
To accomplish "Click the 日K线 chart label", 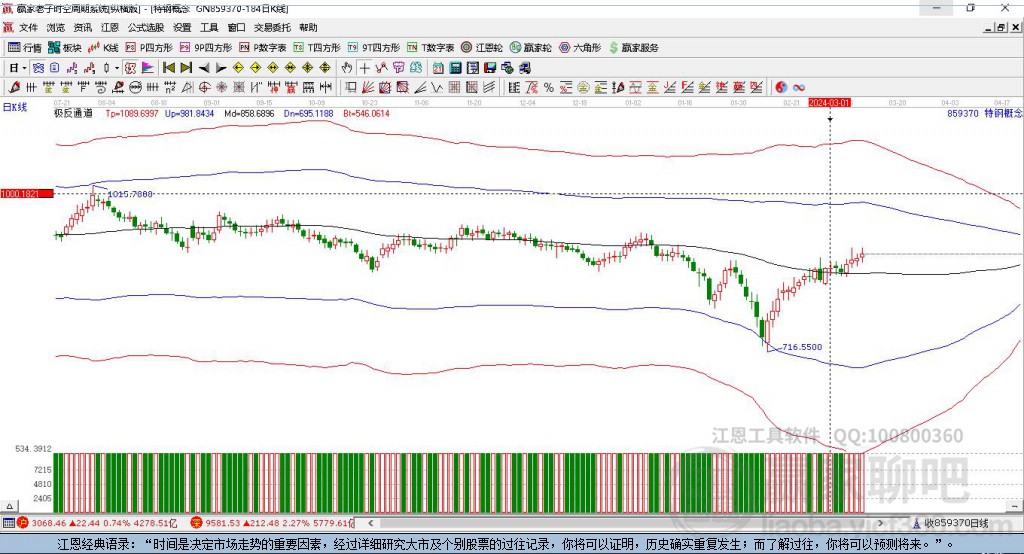I will point(15,107).
